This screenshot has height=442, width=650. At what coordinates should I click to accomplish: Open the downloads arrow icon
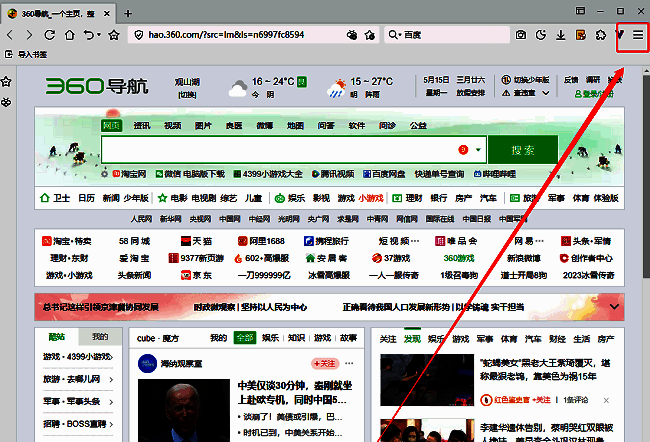pyautogui.click(x=561, y=35)
